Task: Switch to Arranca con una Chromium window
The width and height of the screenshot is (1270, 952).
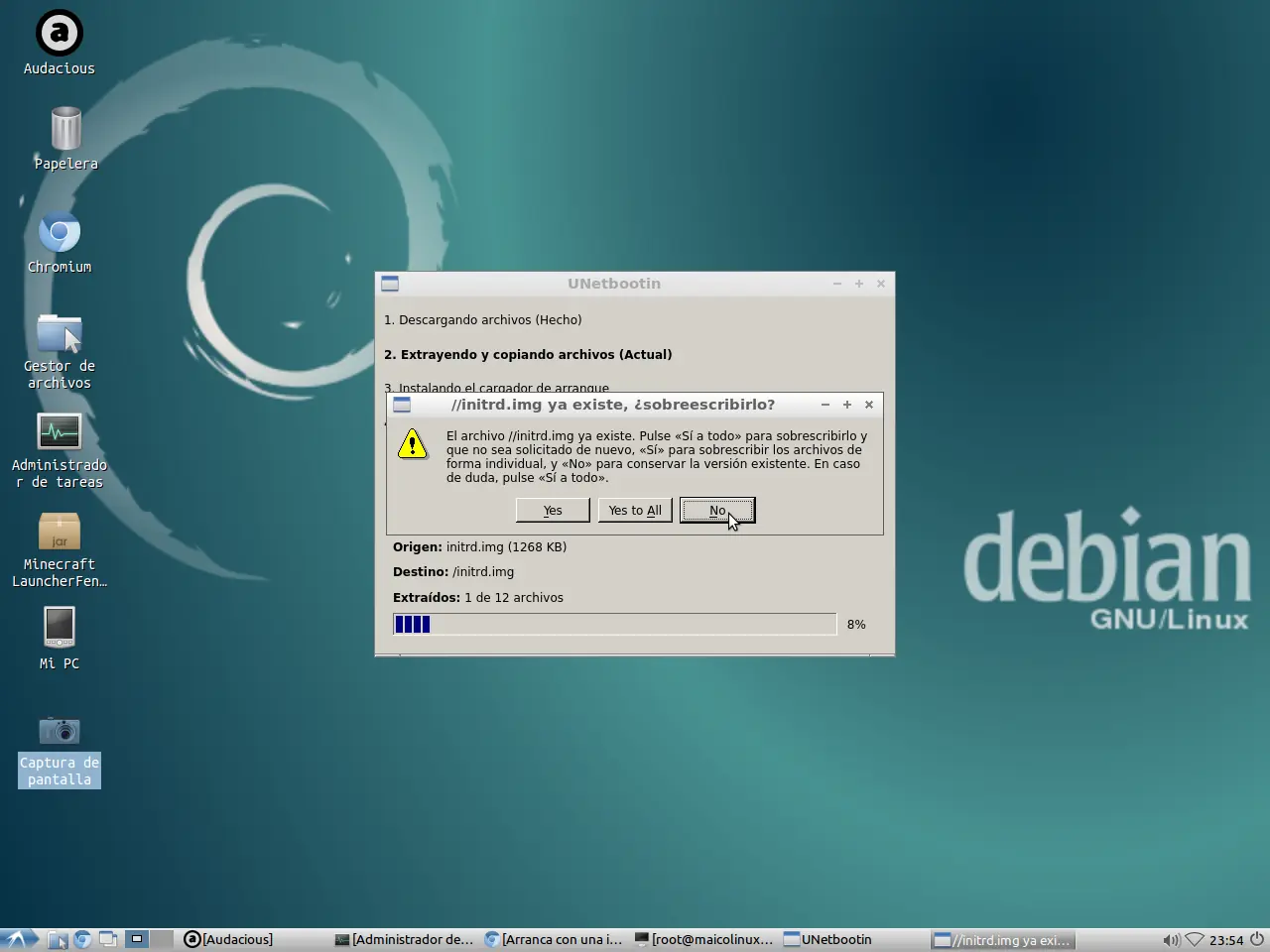Action: 555,939
